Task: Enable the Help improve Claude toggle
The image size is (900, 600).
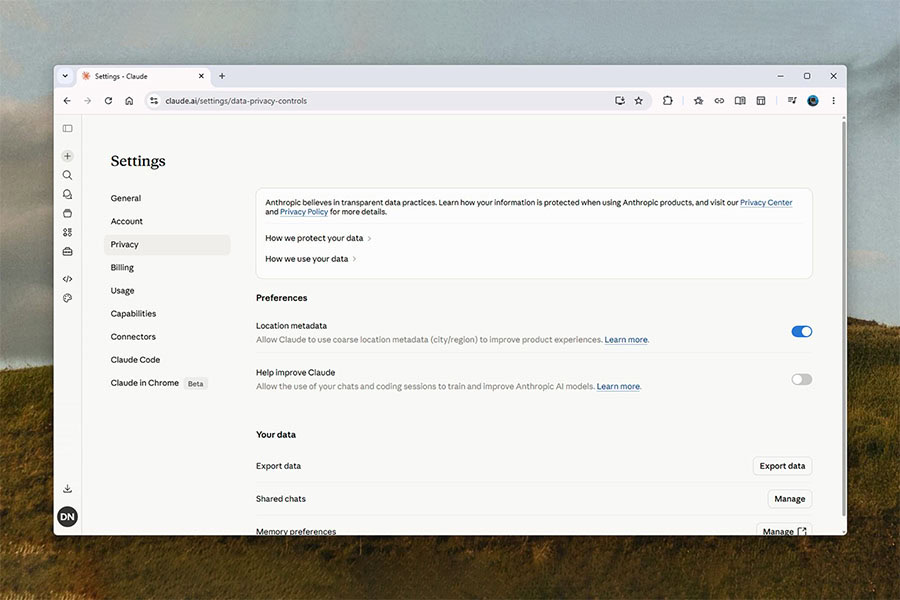Action: tap(801, 380)
